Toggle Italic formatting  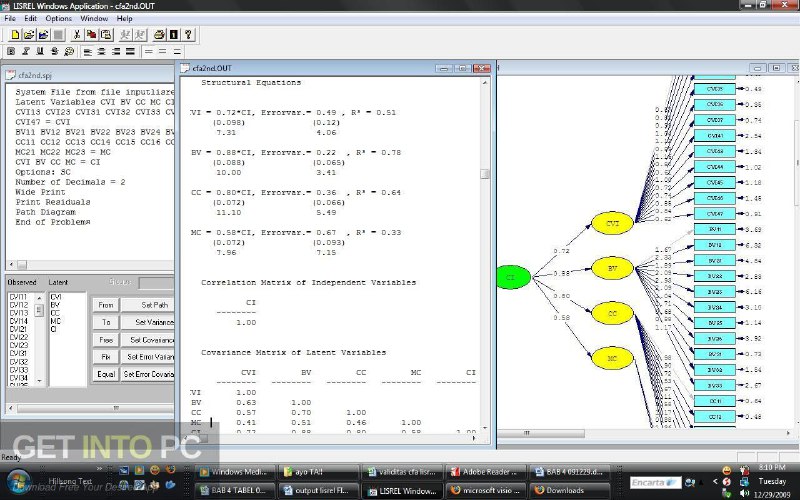[26, 52]
